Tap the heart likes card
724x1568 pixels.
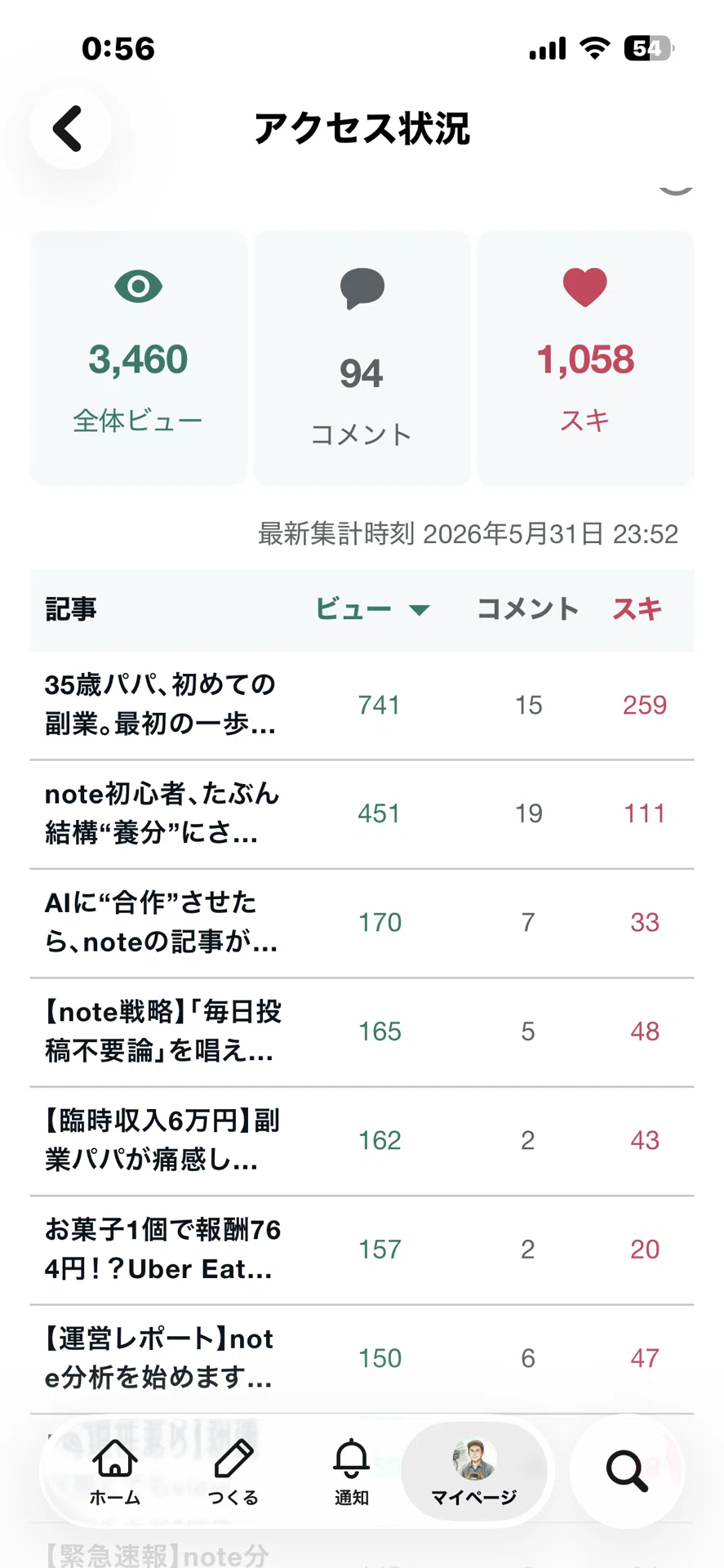[x=585, y=358]
